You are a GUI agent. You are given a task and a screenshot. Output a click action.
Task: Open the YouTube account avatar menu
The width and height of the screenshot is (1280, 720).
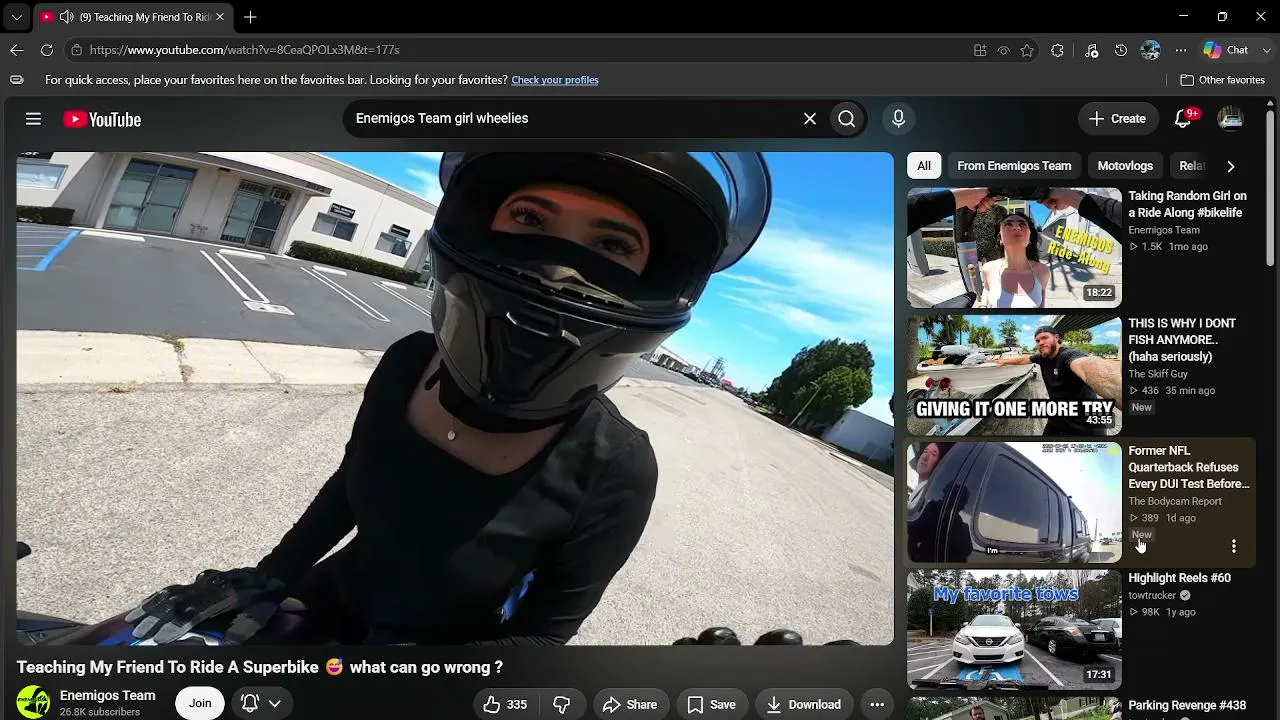click(x=1230, y=119)
